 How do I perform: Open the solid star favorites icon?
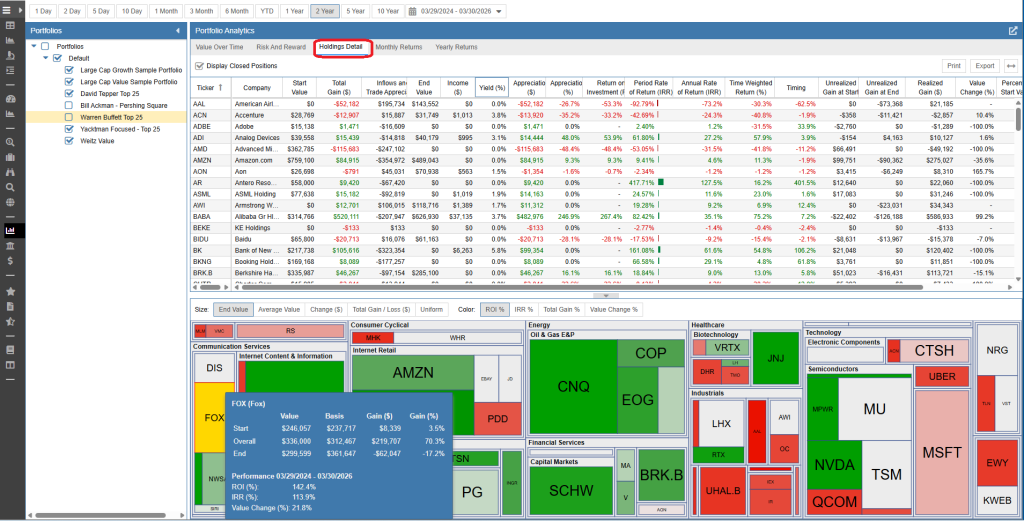(x=10, y=291)
